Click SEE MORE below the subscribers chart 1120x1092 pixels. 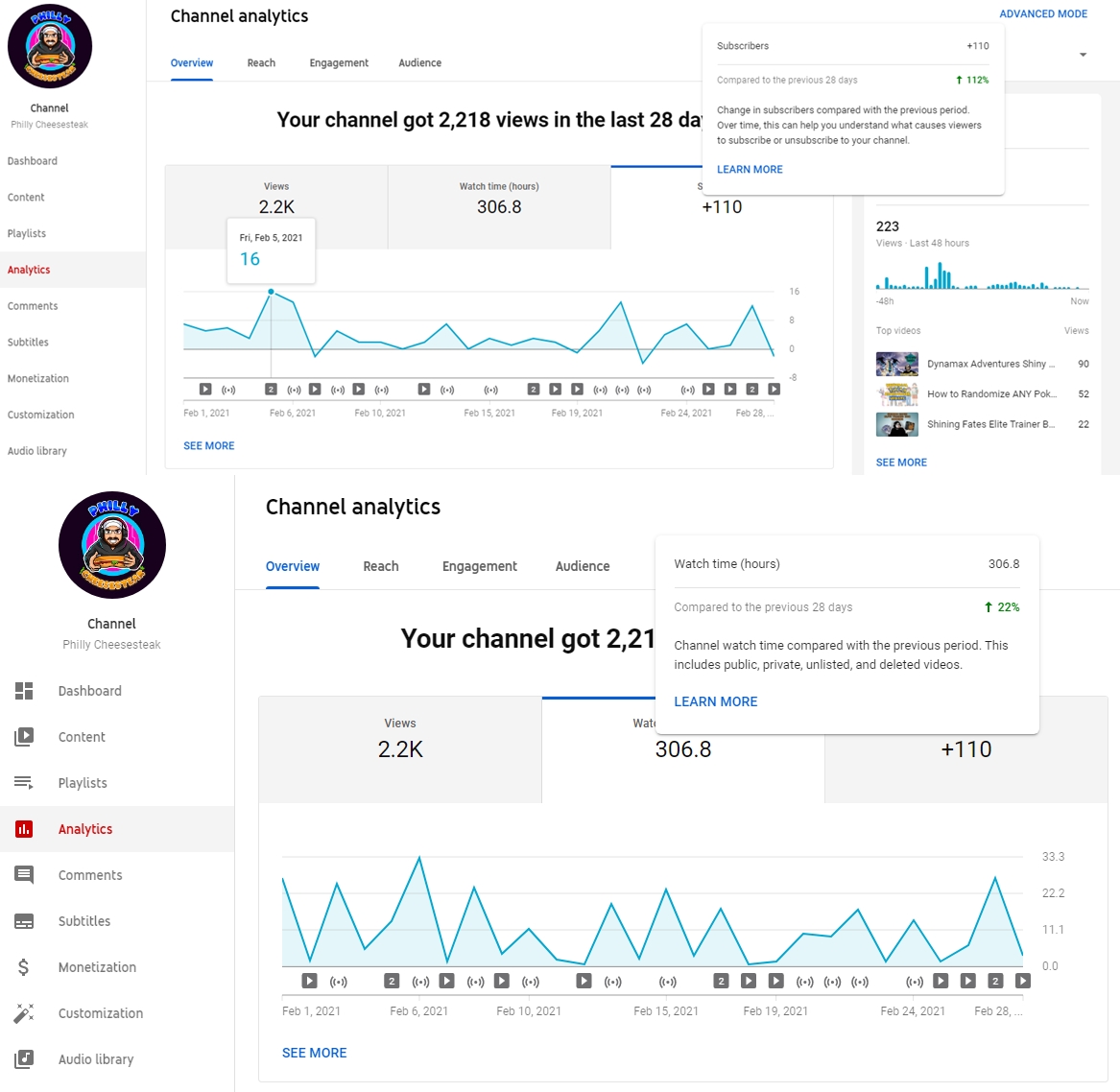pos(208,445)
